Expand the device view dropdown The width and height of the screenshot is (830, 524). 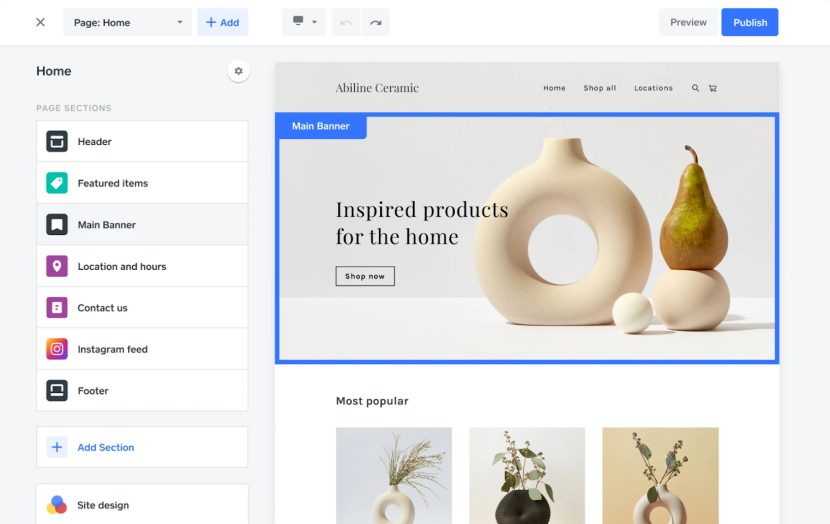click(303, 22)
